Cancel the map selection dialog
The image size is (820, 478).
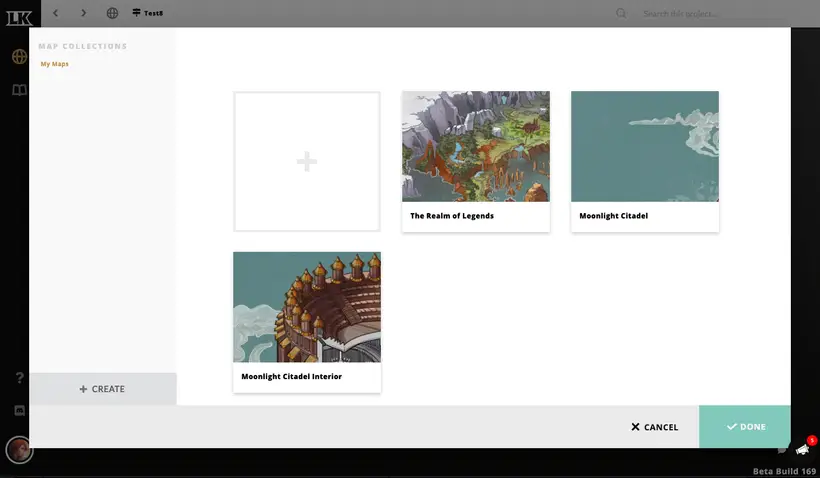coord(654,427)
